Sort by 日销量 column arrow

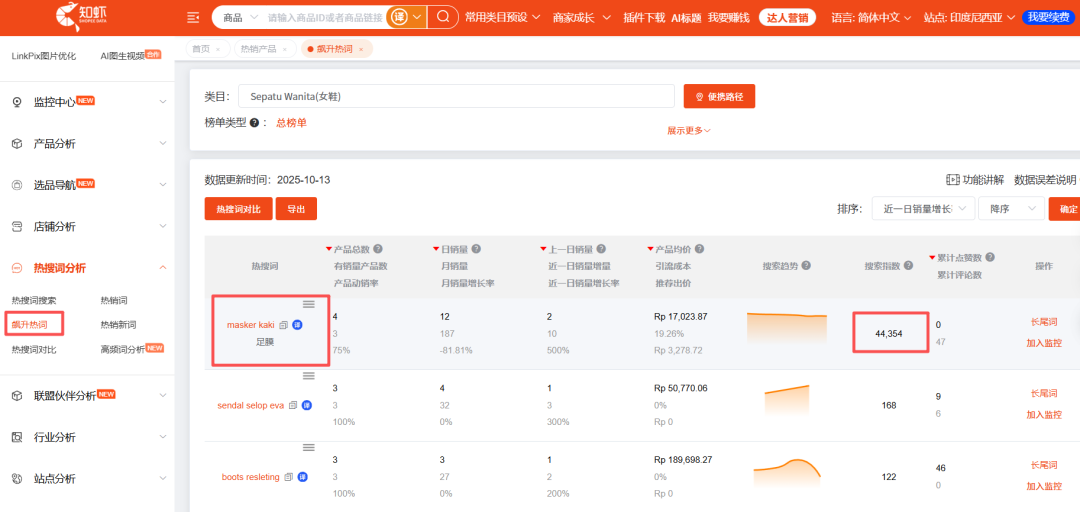point(436,249)
